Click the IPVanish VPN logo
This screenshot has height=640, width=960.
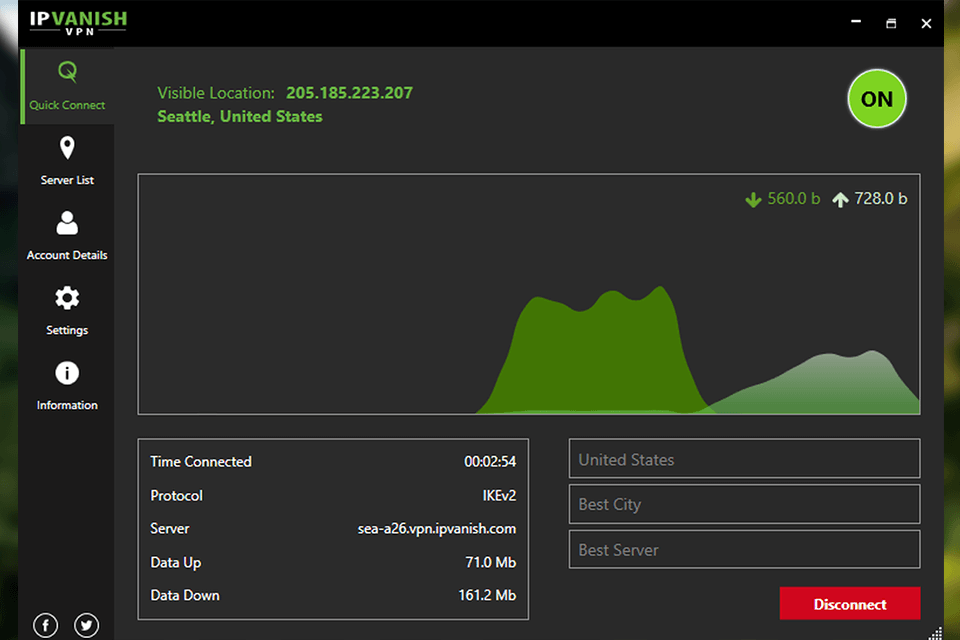tap(78, 23)
